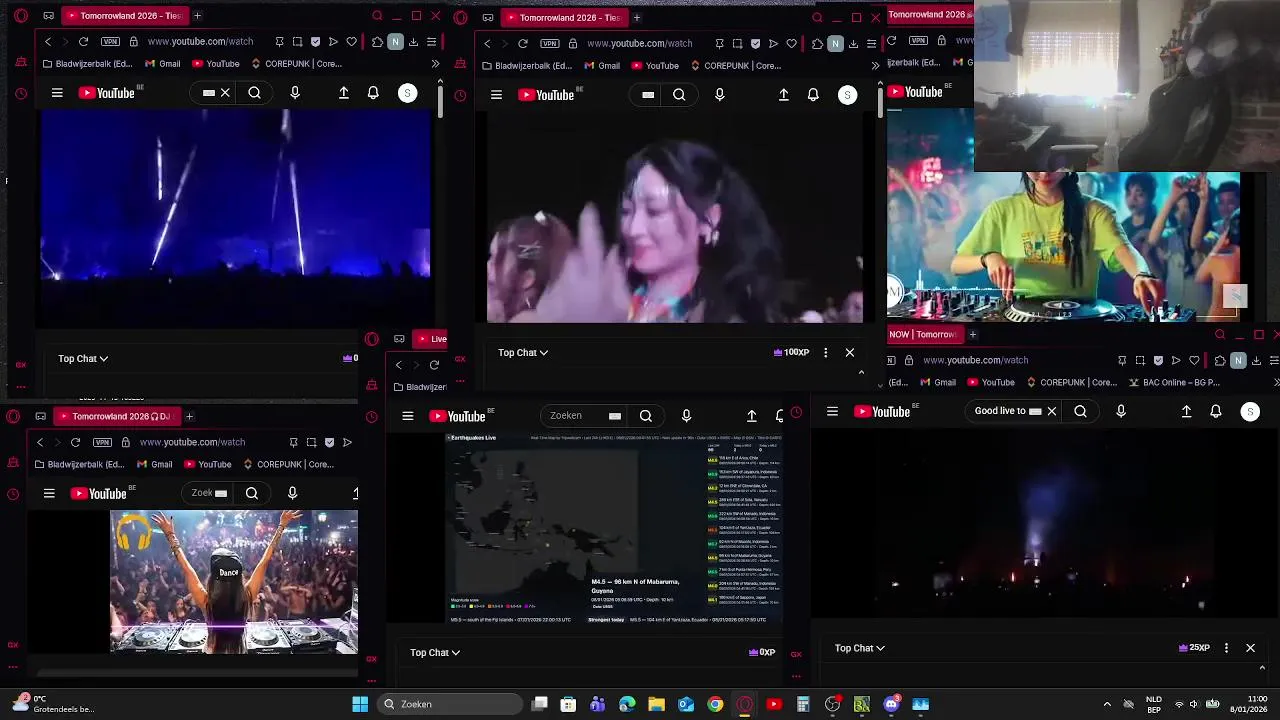This screenshot has height=720, width=1280.
Task: Select the Tomorrowland 2026 DJ tab in the bottom-left window
Action: (115, 416)
